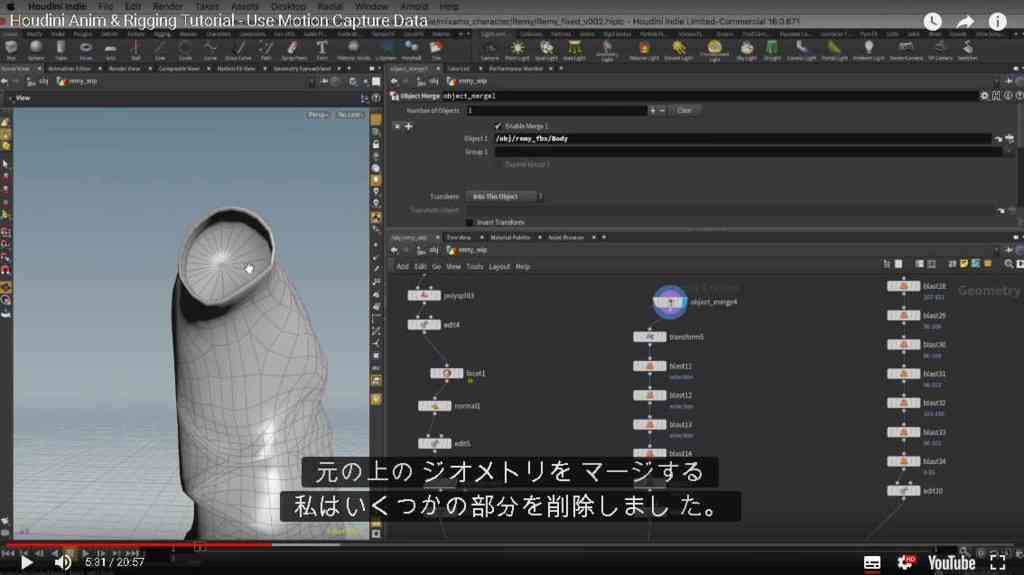Click the polysplit3 node

click(424, 295)
